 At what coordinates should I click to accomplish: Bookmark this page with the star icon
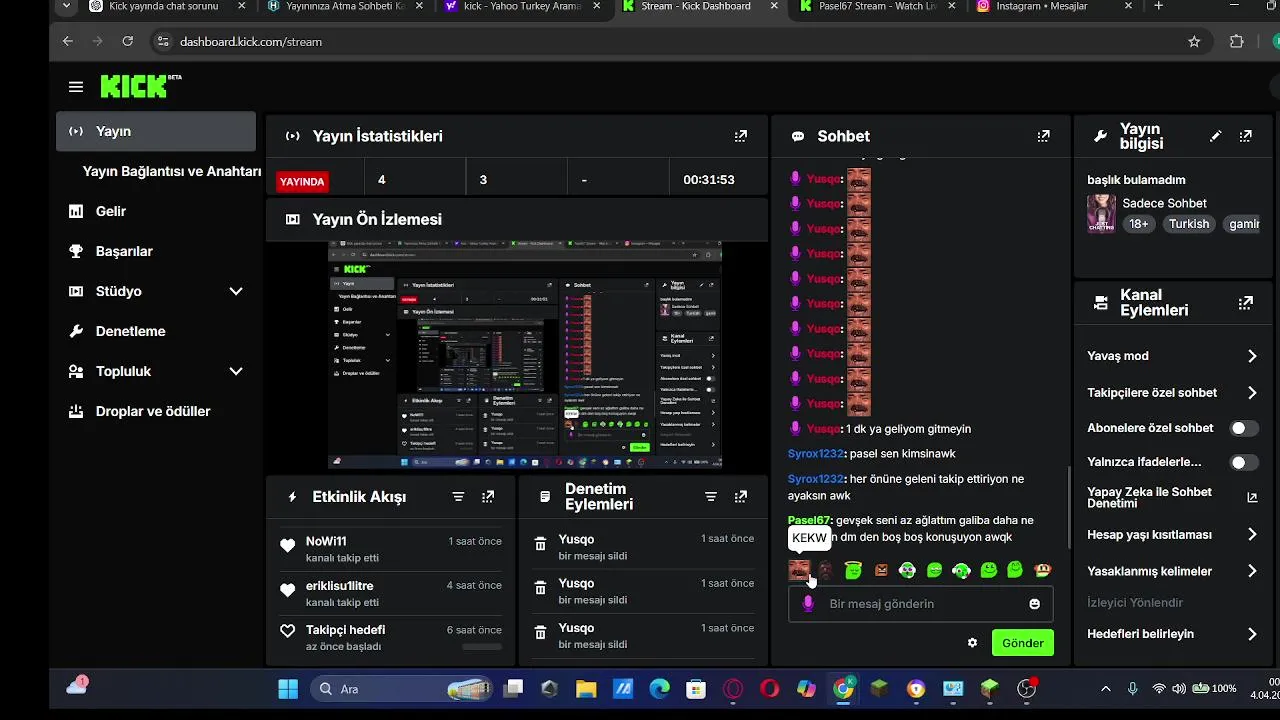(x=1193, y=41)
